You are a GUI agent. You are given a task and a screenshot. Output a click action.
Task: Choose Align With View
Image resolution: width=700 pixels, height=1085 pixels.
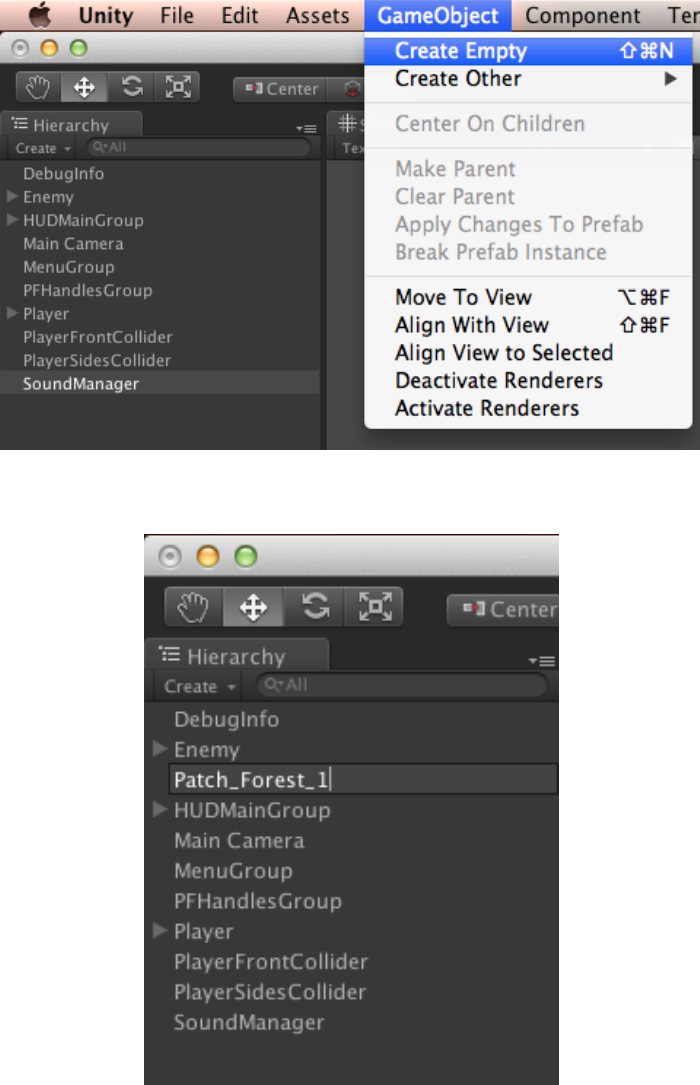pos(528,325)
